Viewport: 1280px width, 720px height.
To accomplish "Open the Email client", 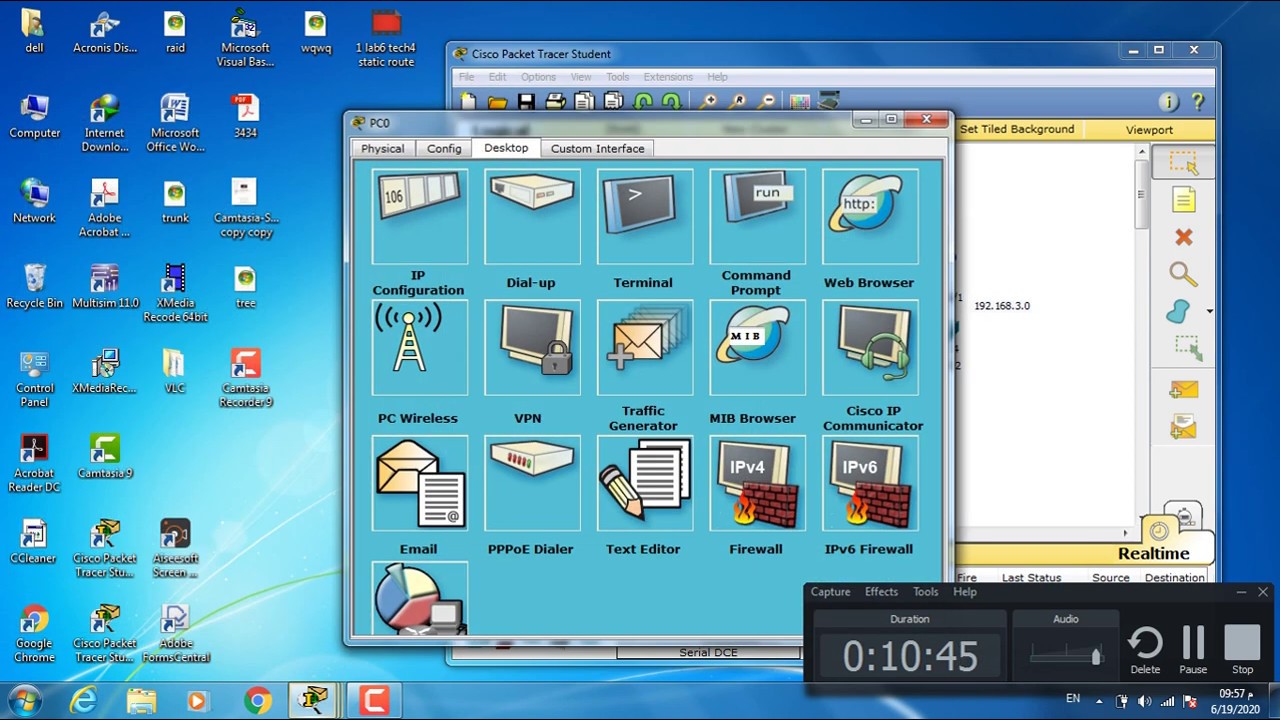I will point(419,483).
